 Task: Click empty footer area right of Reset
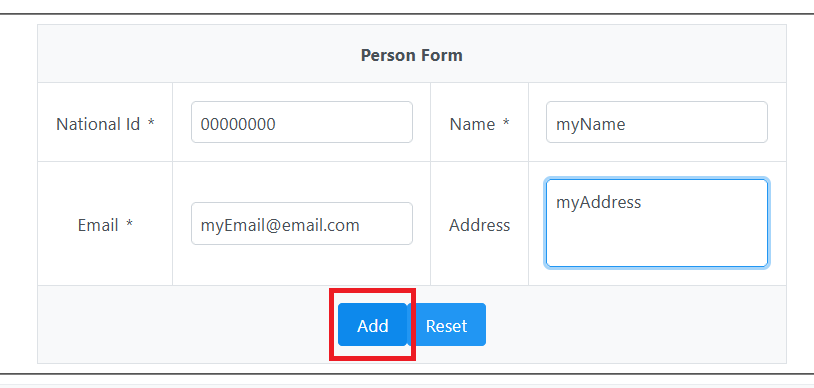(636, 325)
